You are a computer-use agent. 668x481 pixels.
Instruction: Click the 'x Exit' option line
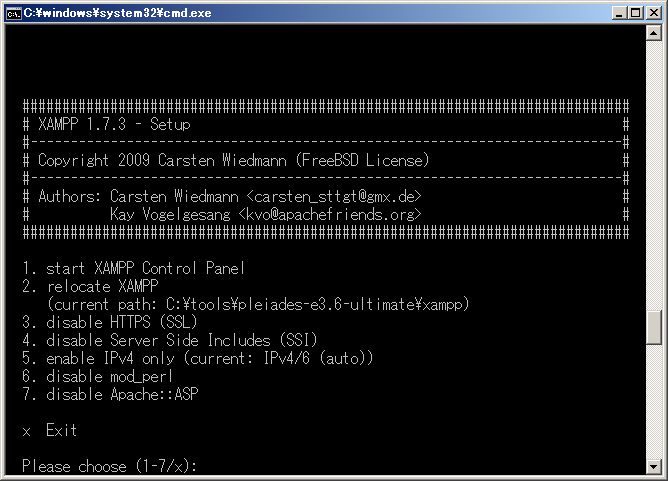(49, 430)
